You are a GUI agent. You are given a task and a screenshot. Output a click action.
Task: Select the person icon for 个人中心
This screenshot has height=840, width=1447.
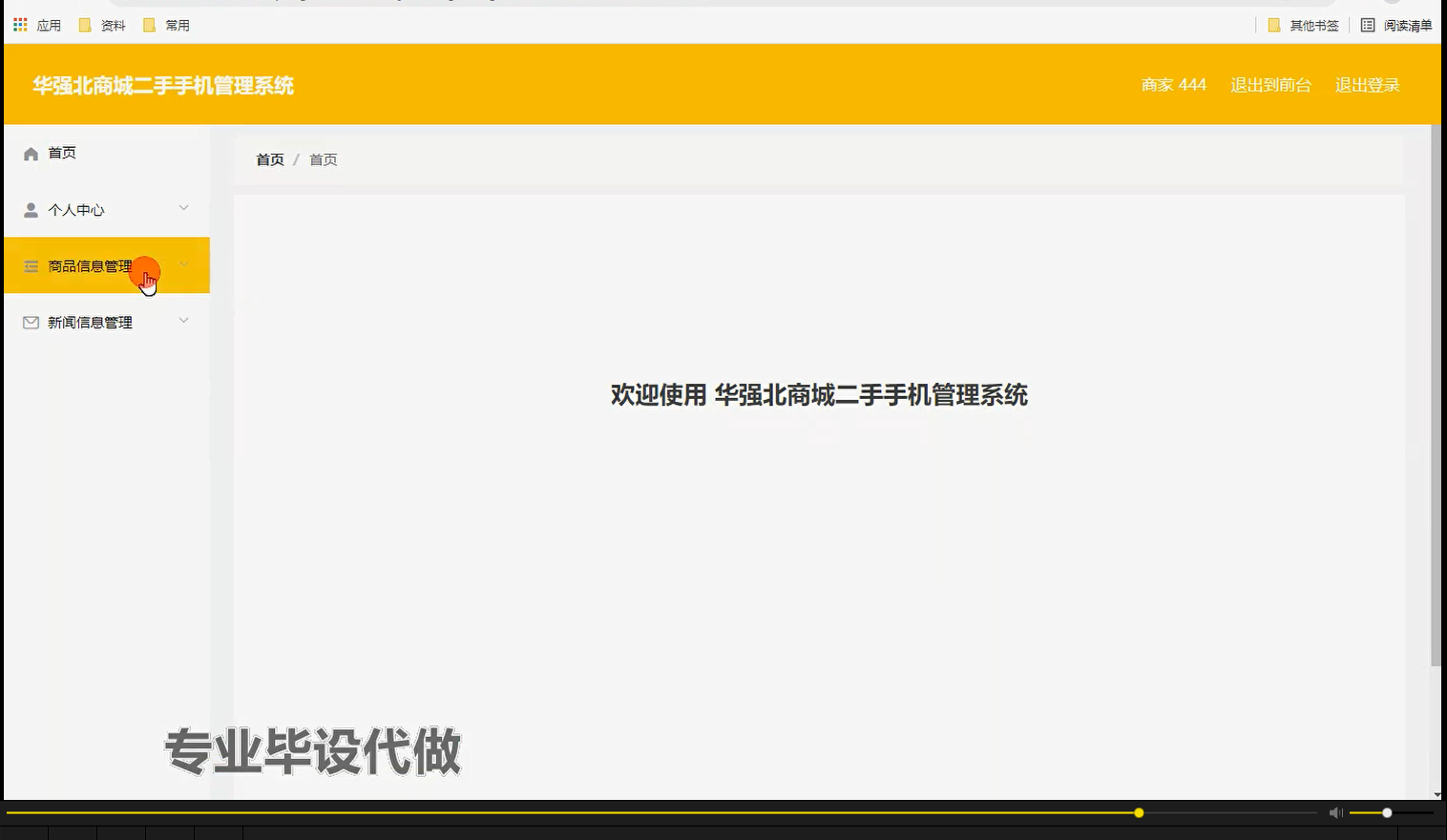click(30, 209)
